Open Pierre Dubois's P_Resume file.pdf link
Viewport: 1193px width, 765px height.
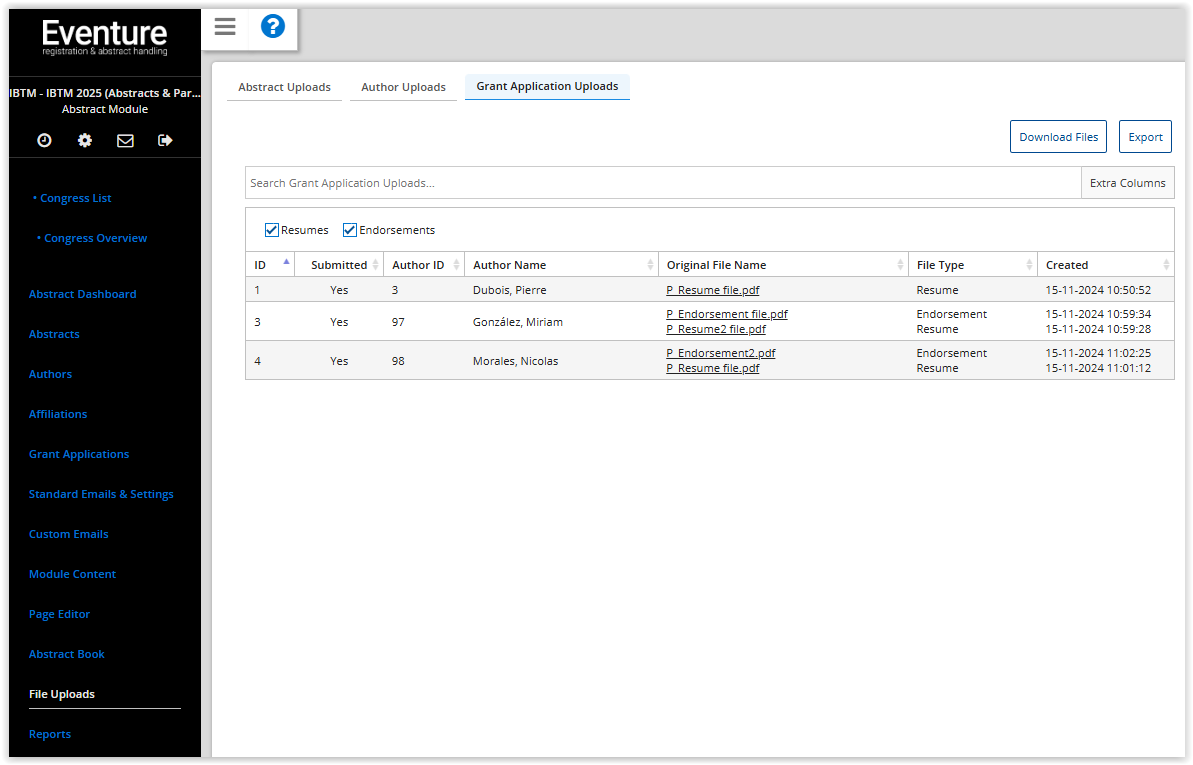713,290
